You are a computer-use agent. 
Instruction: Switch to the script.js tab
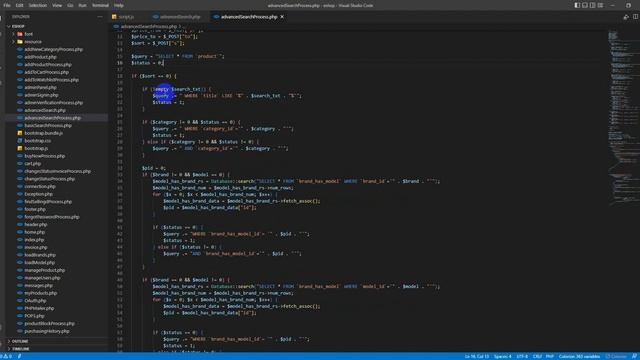pyautogui.click(x=126, y=17)
